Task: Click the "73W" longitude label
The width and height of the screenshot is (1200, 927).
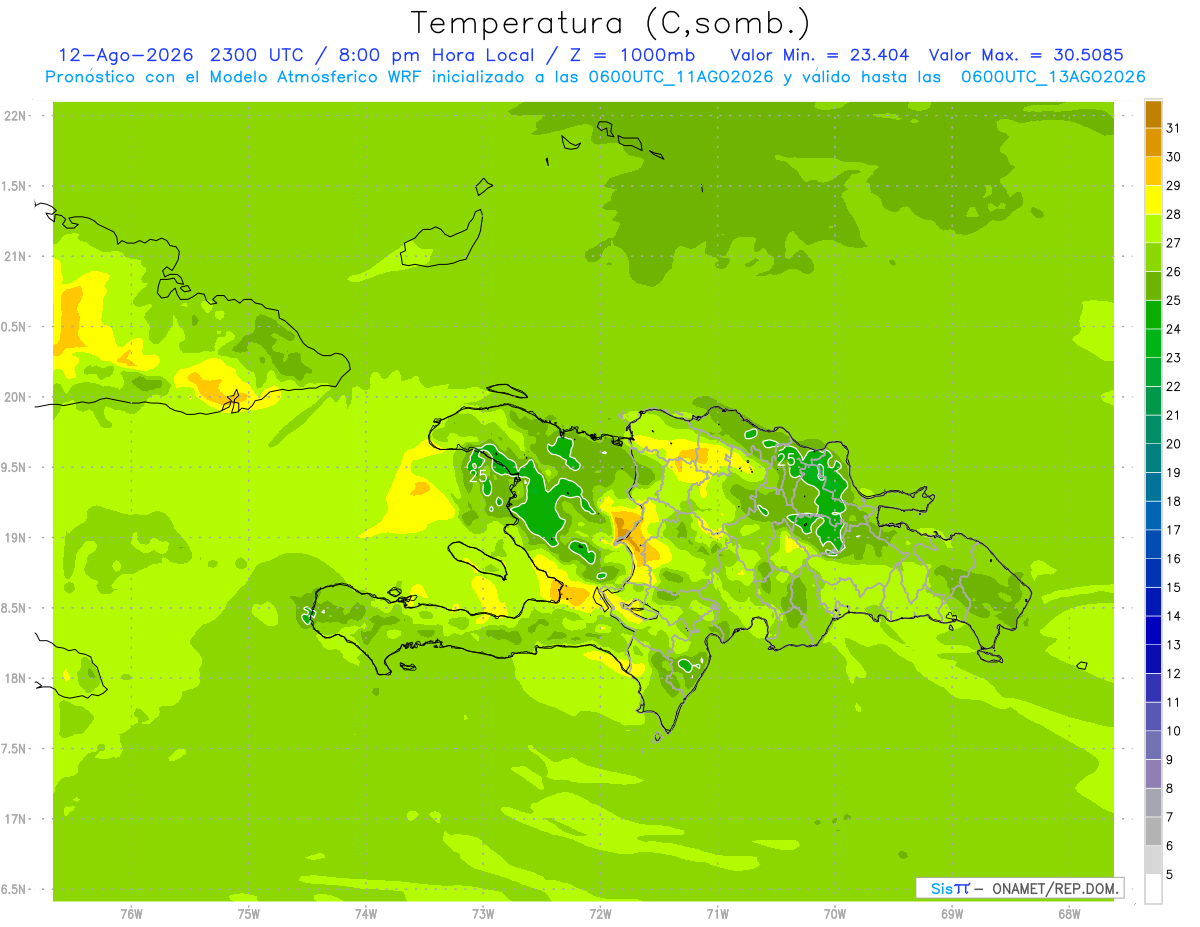Action: click(483, 913)
